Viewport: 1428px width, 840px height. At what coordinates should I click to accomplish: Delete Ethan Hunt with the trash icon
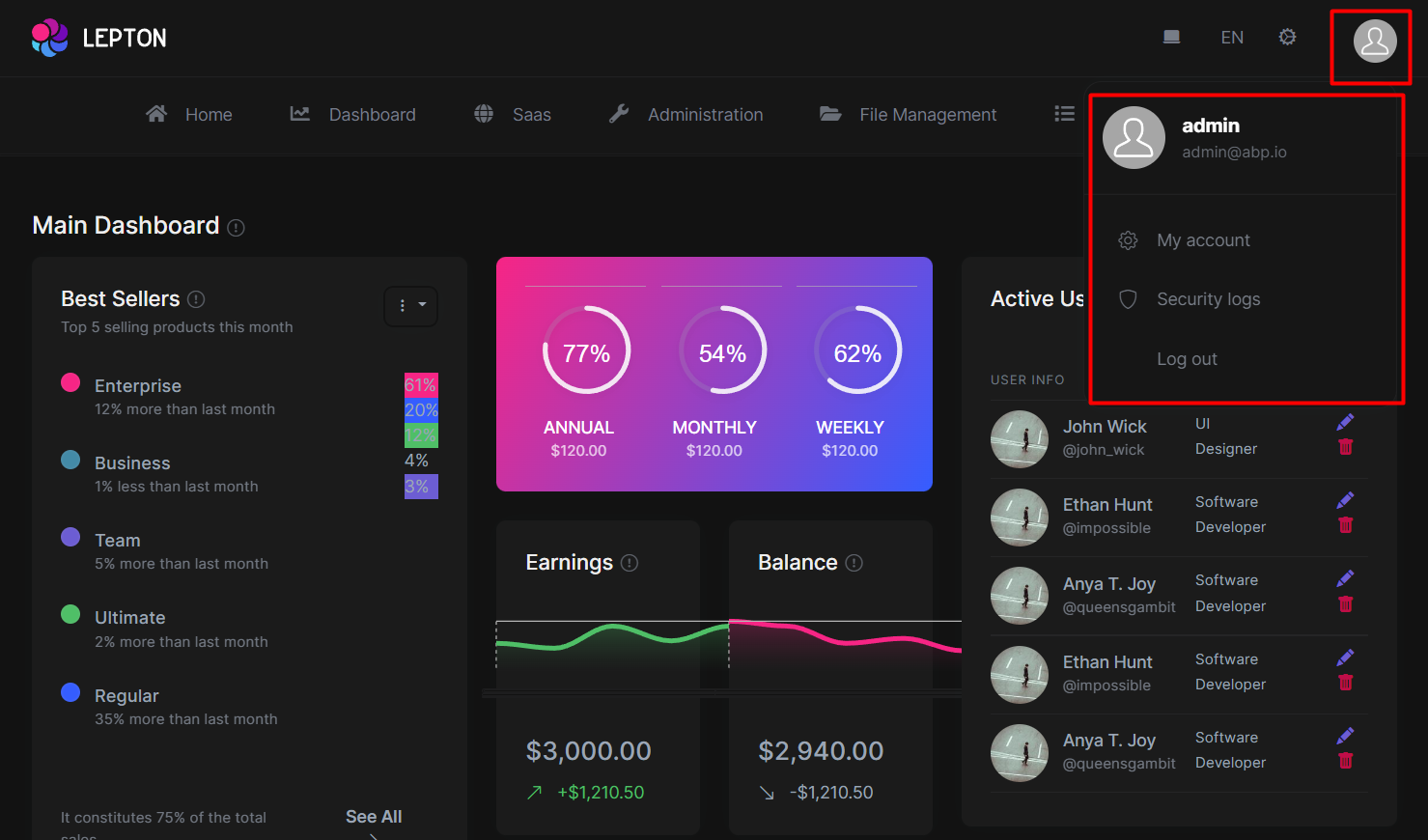[1346, 524]
